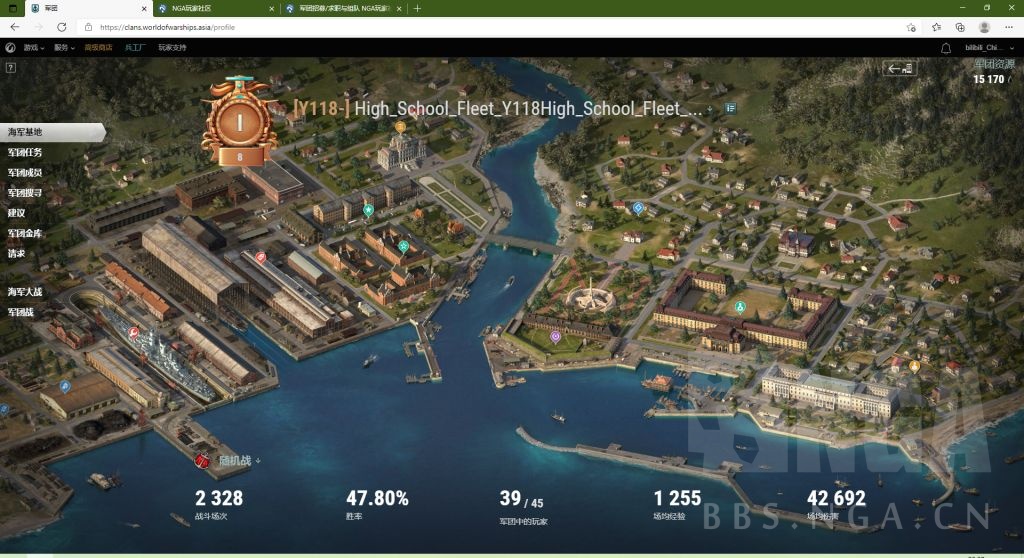Click the help question mark icon
Image resolution: width=1024 pixels, height=558 pixels.
point(10,68)
